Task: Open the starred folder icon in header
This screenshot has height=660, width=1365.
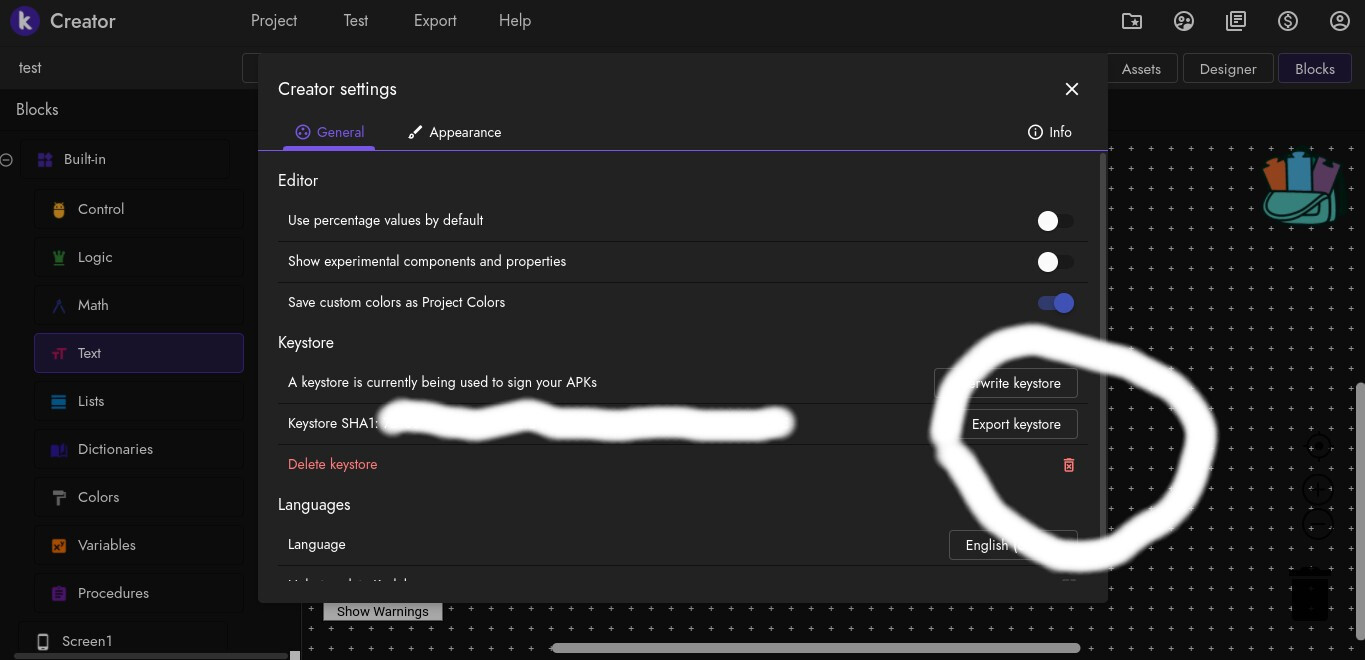Action: (x=1132, y=21)
